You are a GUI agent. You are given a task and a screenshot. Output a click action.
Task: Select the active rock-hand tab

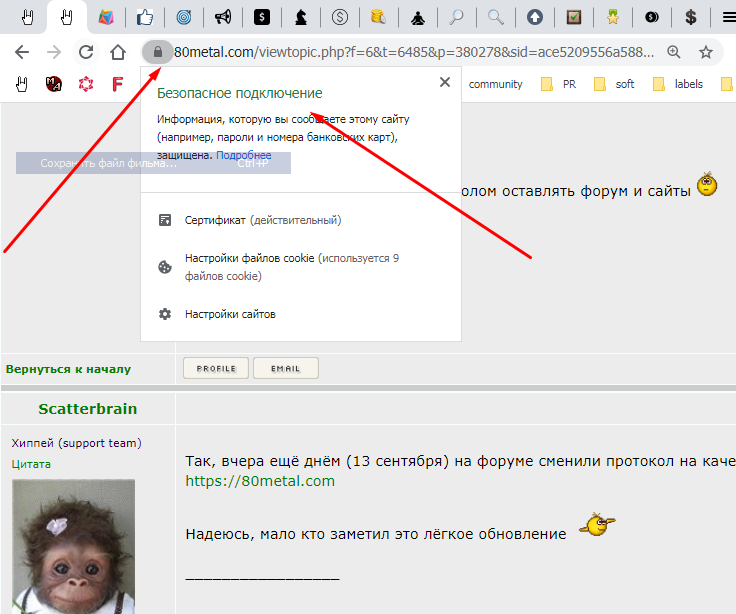pos(67,17)
